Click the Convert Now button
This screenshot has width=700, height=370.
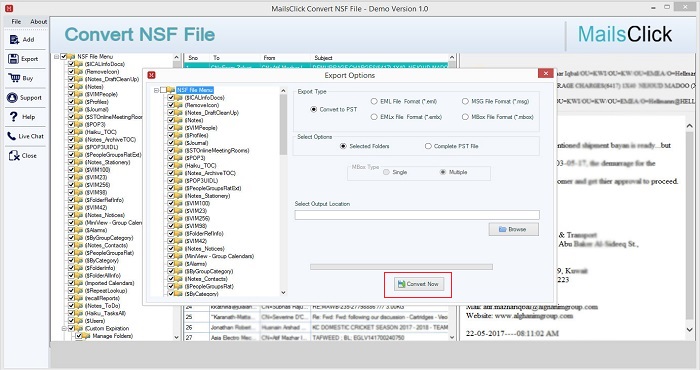click(x=419, y=284)
